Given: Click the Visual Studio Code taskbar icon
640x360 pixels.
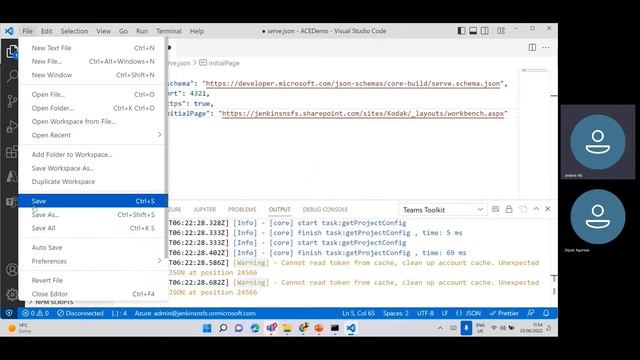Looking at the screenshot, I should [x=351, y=328].
